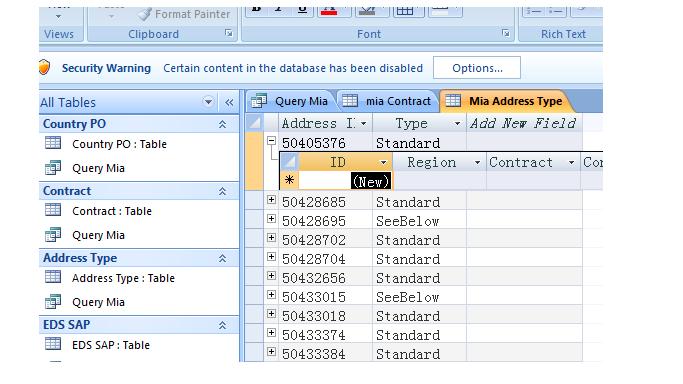The height and width of the screenshot is (384, 683).
Task: Click the select-all corner of datasheet
Action: pos(255,123)
